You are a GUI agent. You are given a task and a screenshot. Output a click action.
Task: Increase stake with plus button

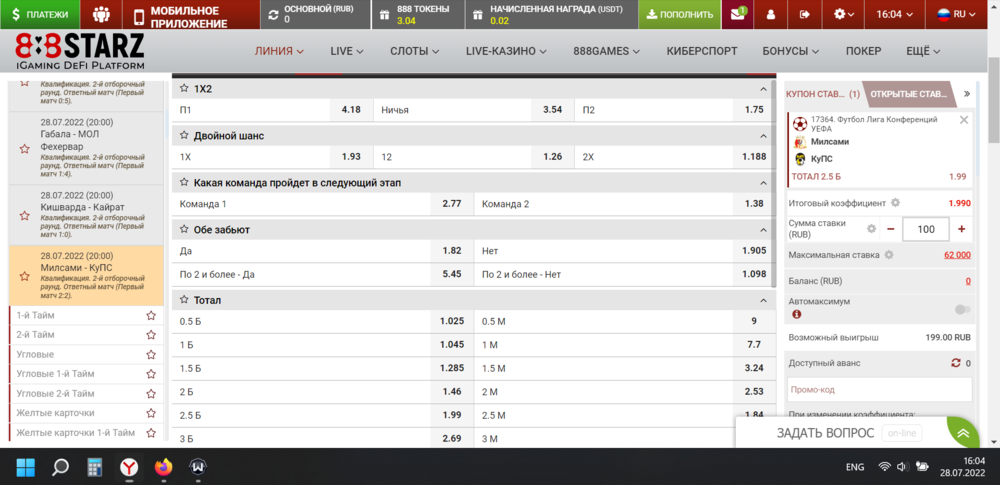(961, 229)
